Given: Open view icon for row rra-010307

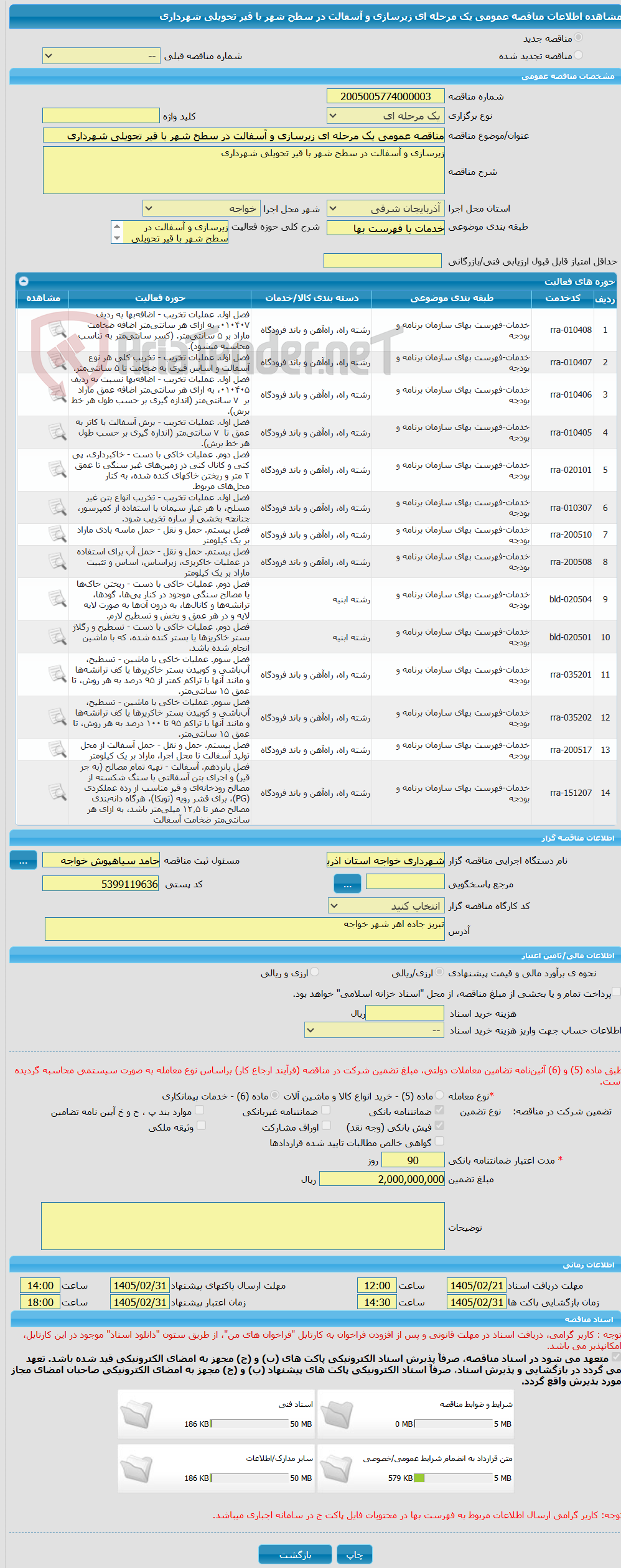Looking at the screenshot, I should [x=57, y=507].
